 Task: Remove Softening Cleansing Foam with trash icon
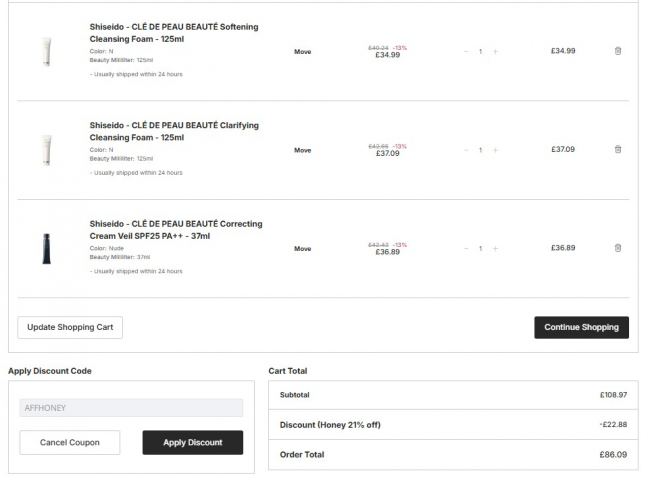(x=617, y=51)
